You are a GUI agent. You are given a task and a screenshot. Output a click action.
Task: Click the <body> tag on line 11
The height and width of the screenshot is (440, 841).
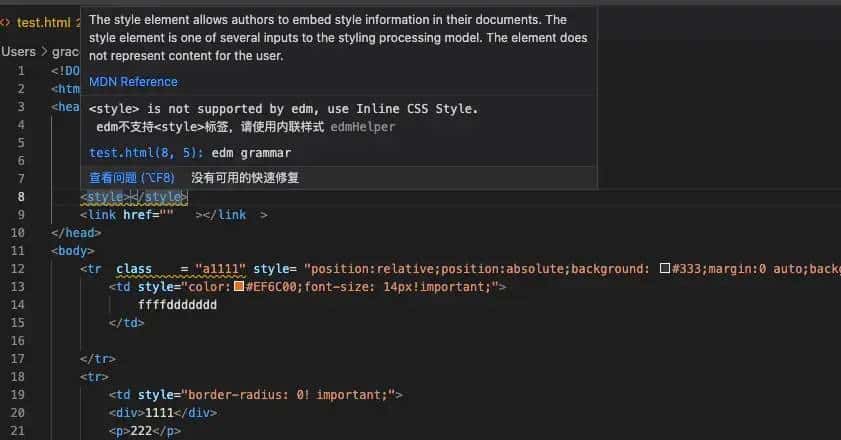[73, 251]
